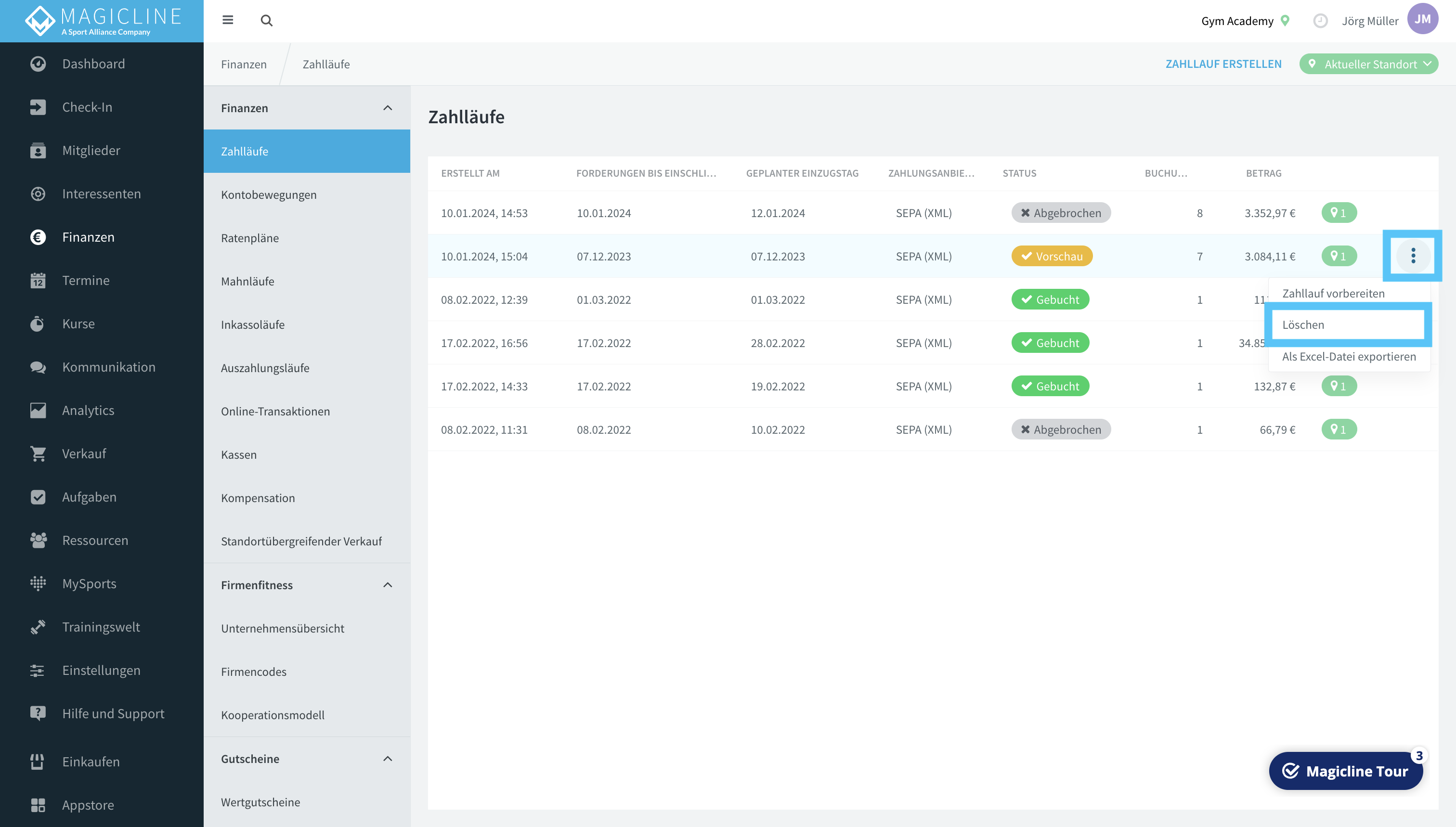Click the search magnifier icon

coord(266,20)
